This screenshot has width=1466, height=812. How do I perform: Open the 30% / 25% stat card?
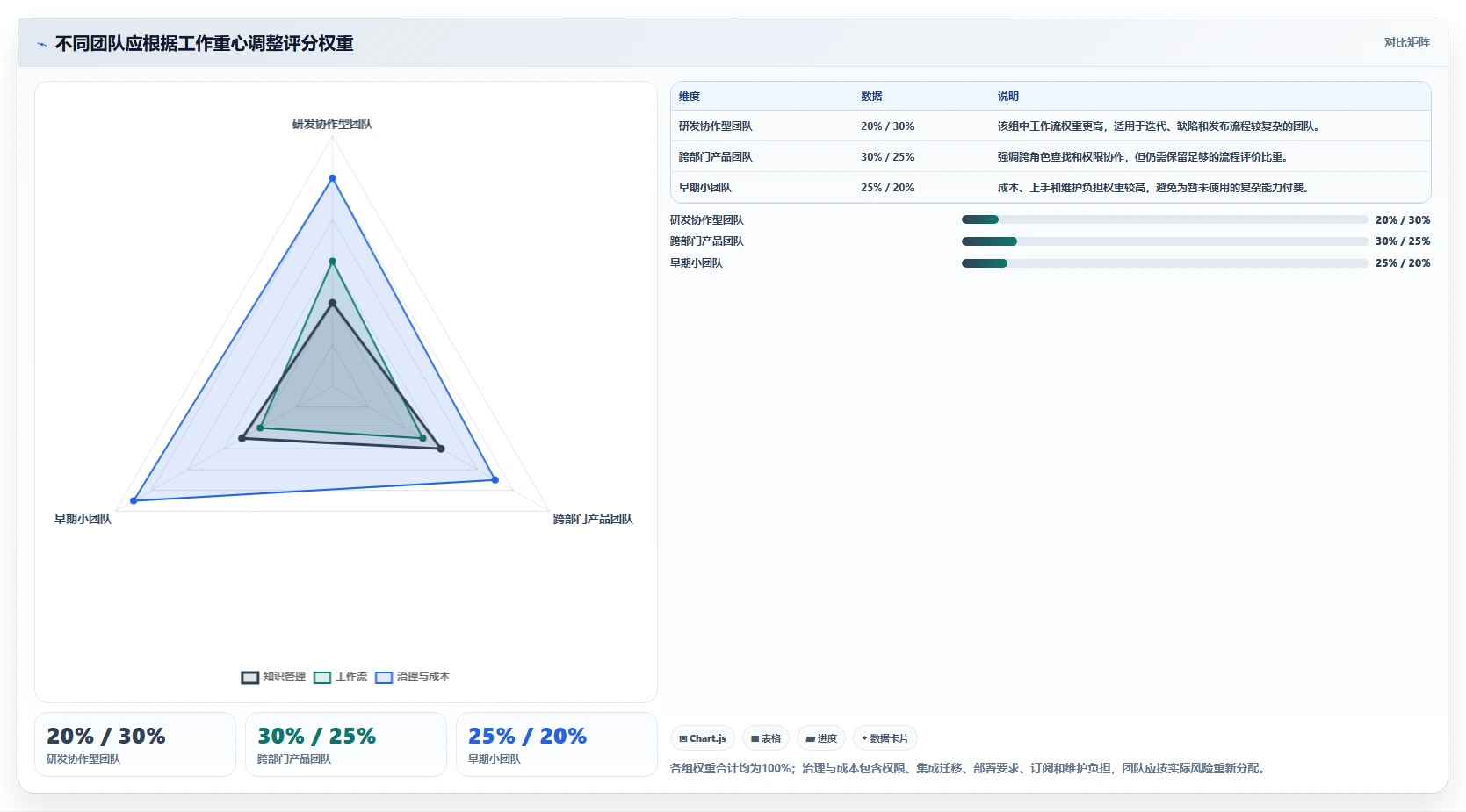[x=346, y=744]
